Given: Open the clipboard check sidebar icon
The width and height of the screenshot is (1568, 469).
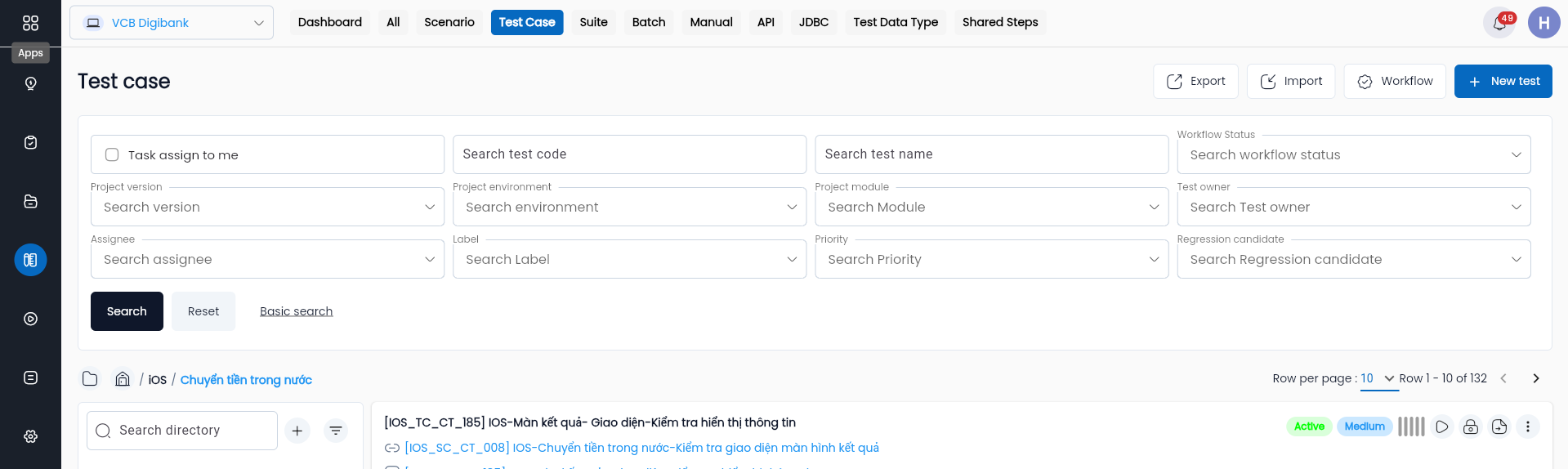Looking at the screenshot, I should (x=30, y=142).
